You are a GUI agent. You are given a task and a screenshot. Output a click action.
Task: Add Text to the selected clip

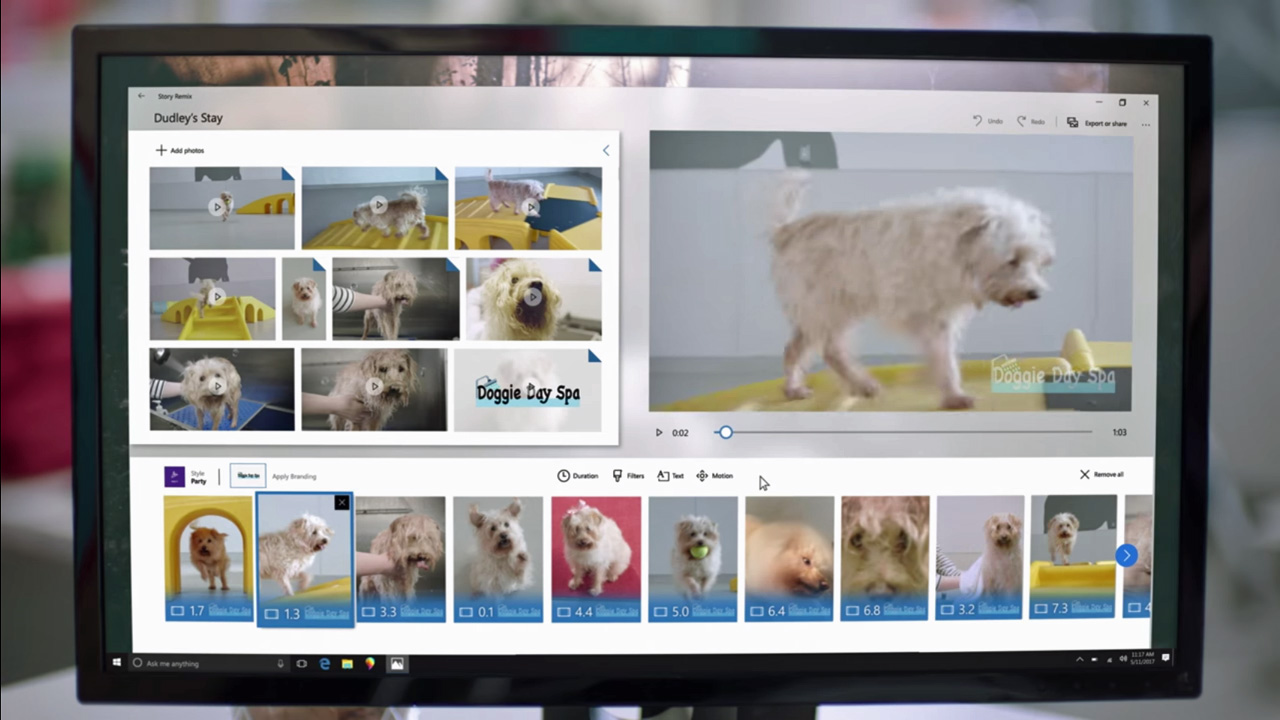(670, 476)
